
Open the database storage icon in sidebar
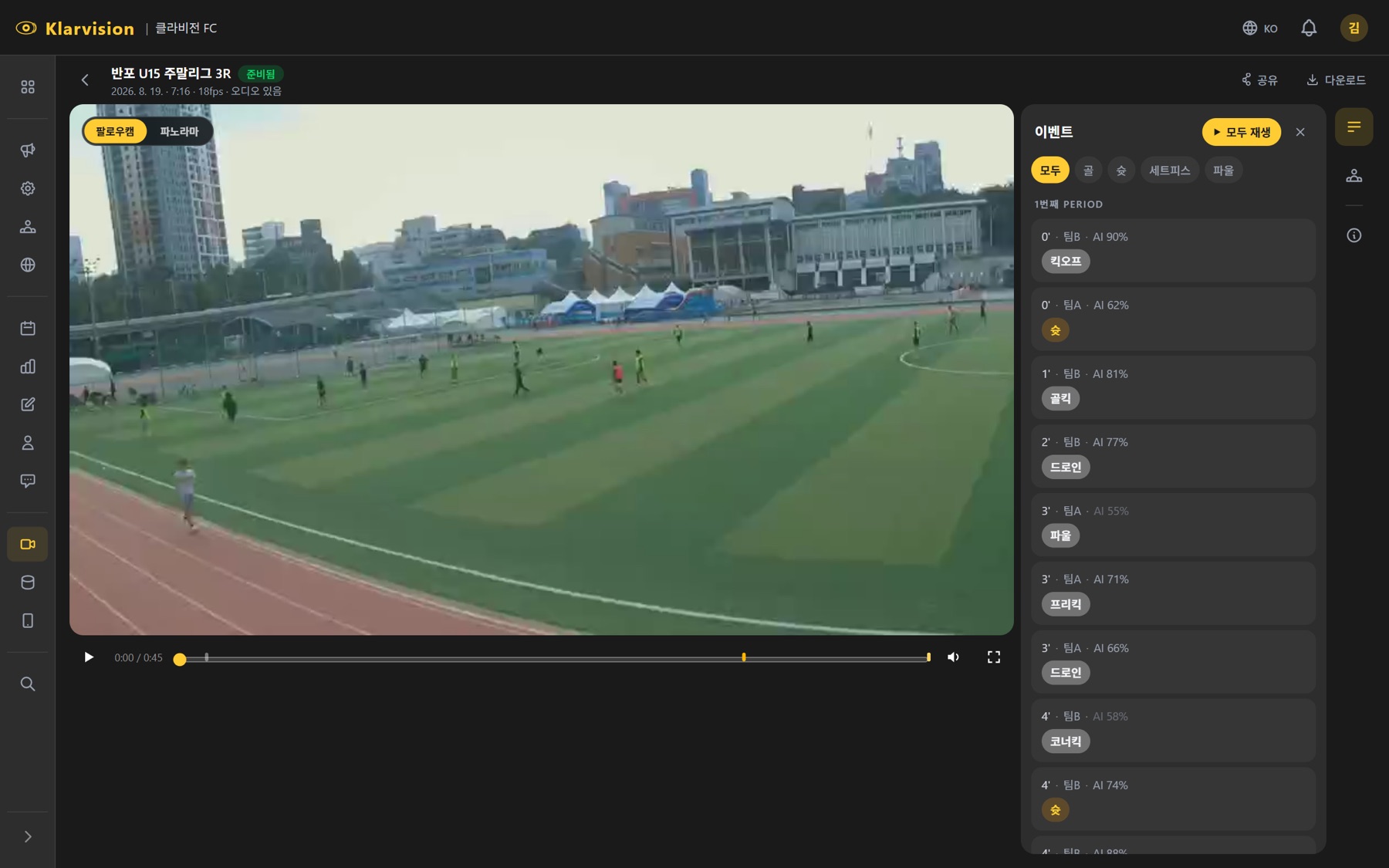[x=28, y=583]
